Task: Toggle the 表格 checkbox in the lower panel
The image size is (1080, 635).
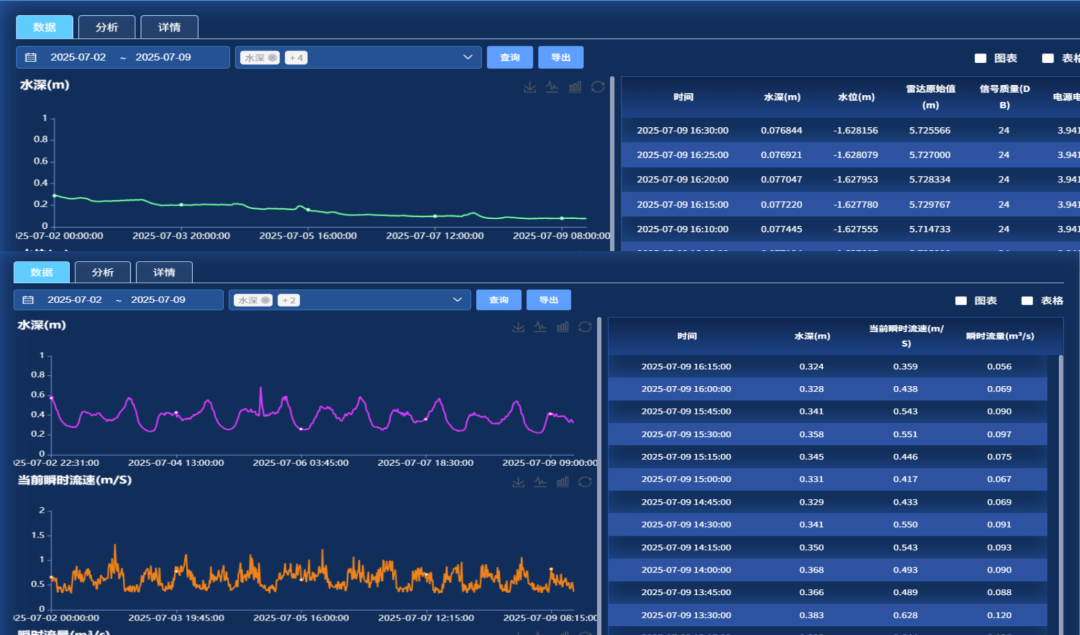Action: (1027, 300)
